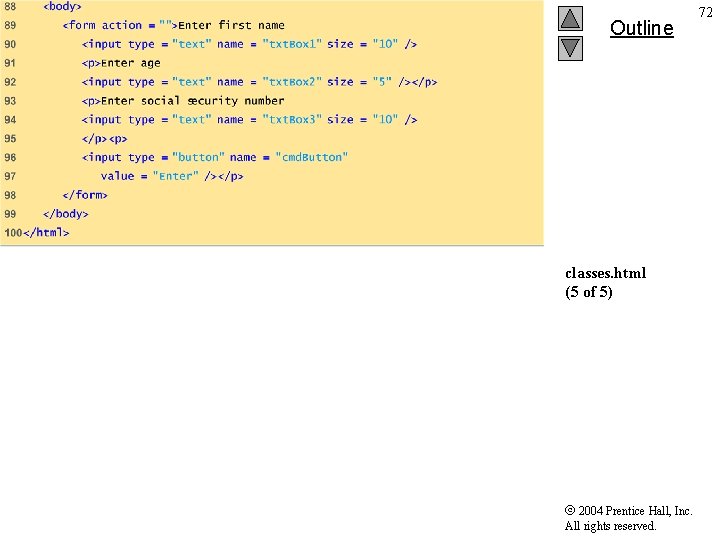Image resolution: width=720 pixels, height=540 pixels.
Task: Click line 89 form action code
Action: [x=174, y=25]
